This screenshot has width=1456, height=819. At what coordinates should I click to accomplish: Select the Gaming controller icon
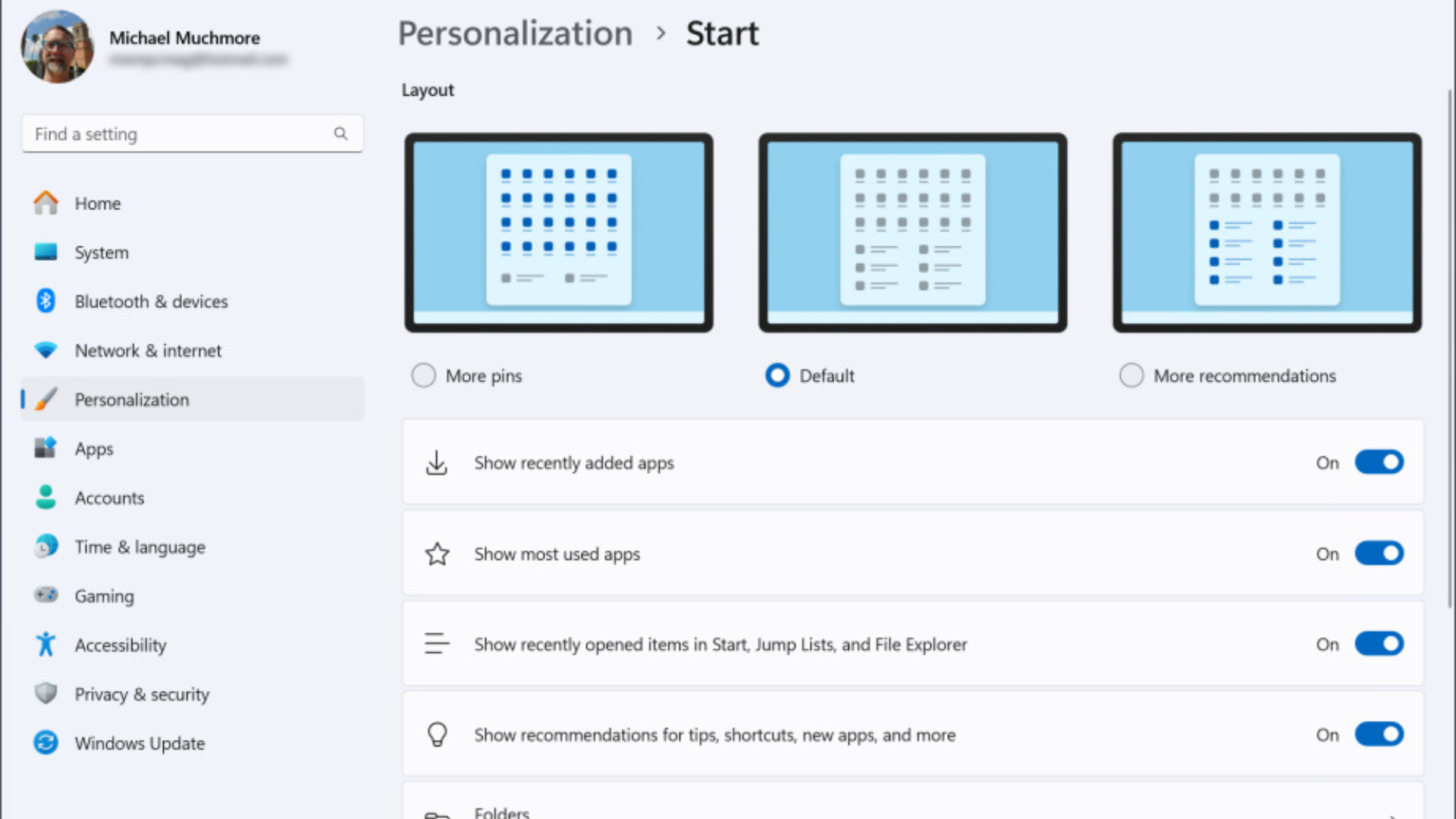point(45,595)
